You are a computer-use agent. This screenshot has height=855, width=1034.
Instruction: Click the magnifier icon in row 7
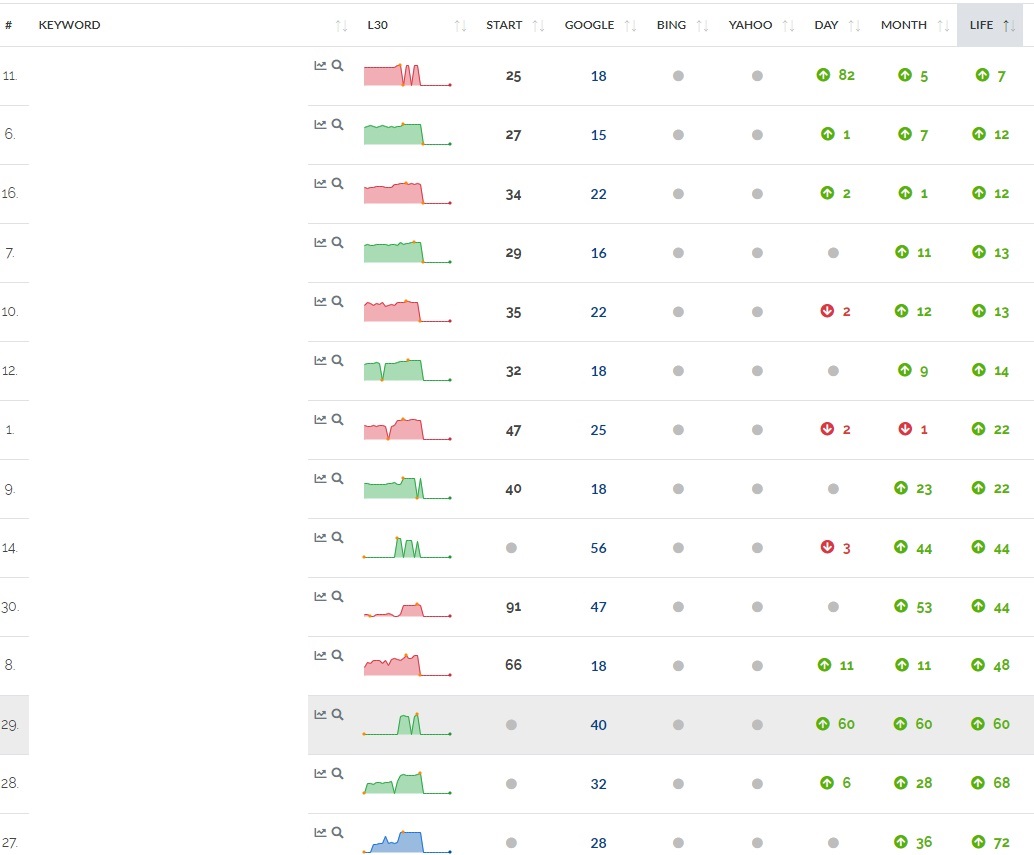click(x=338, y=242)
